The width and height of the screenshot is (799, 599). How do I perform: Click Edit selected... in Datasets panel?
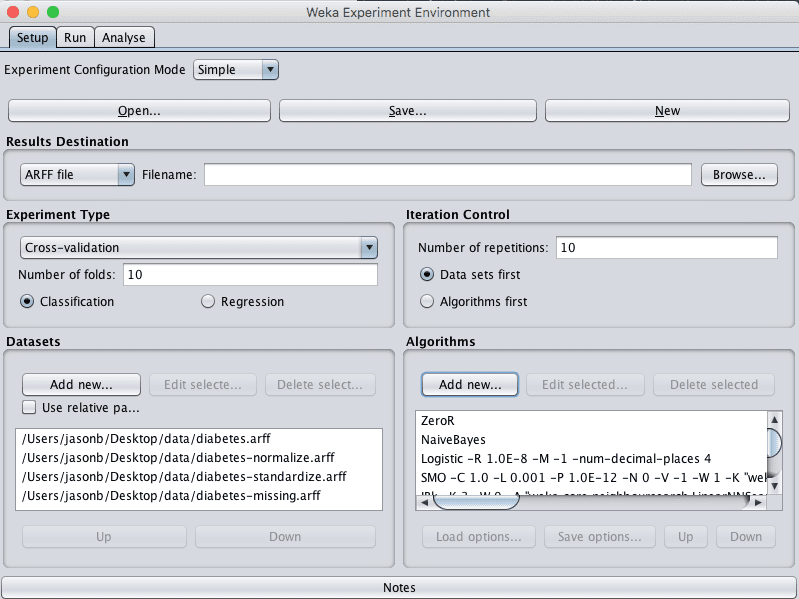tap(203, 385)
